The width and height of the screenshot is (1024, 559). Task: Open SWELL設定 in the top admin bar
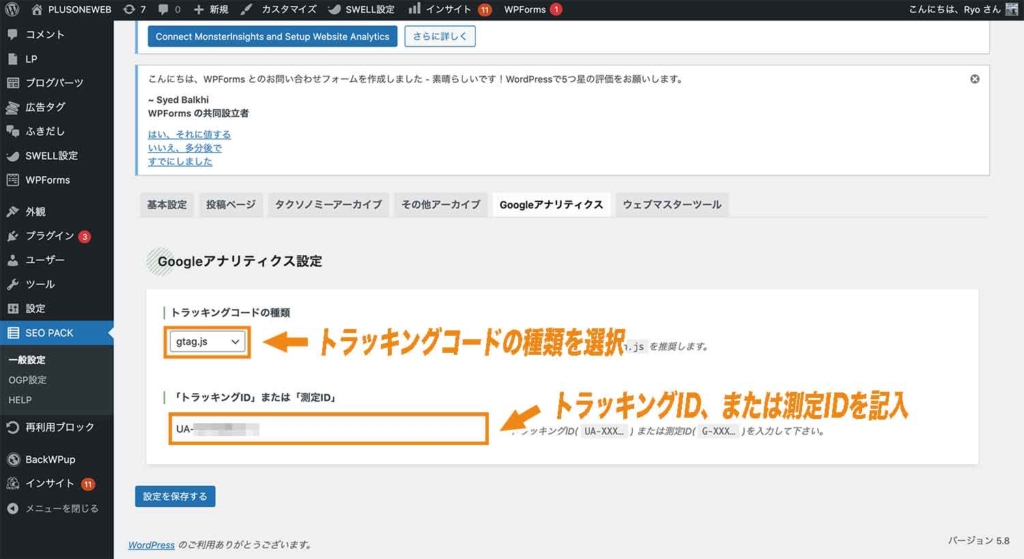361,9
